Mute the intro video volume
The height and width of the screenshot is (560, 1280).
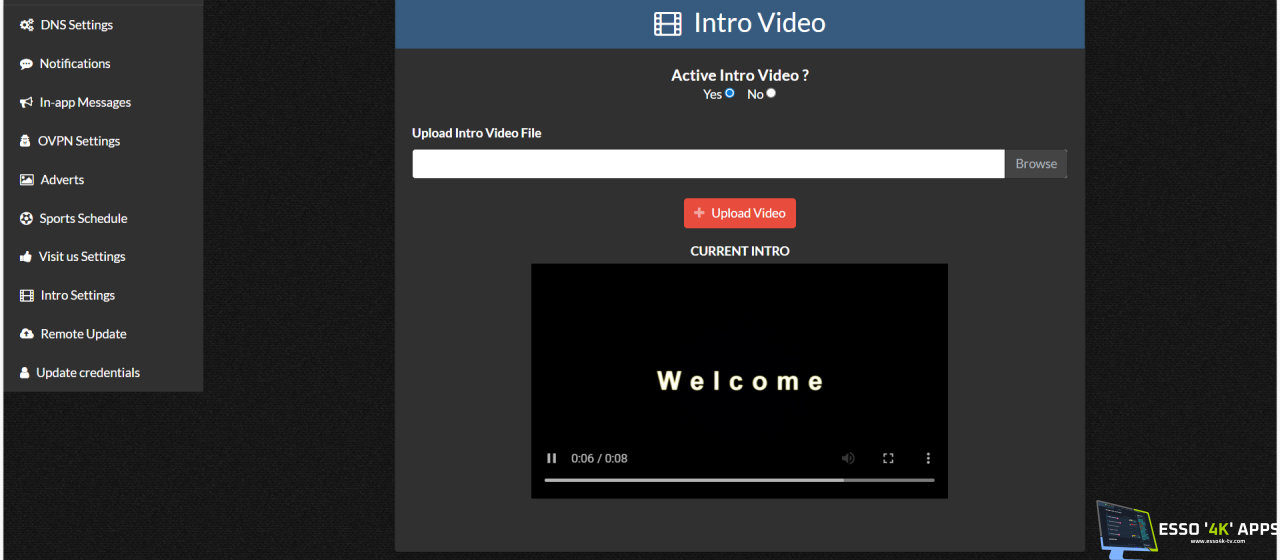click(x=848, y=458)
